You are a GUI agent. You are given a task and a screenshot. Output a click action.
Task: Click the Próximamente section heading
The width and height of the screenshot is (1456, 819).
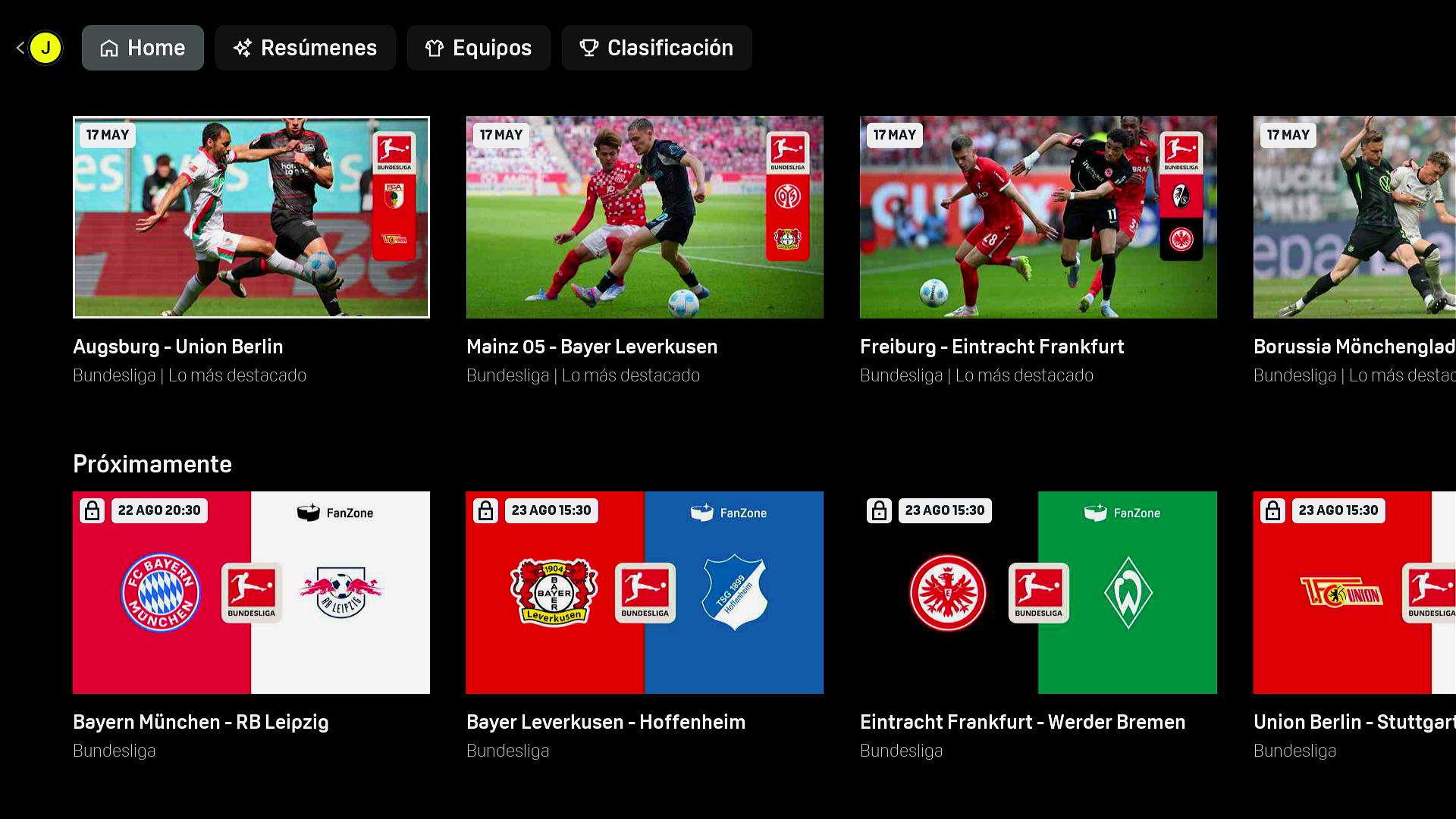[x=152, y=464]
